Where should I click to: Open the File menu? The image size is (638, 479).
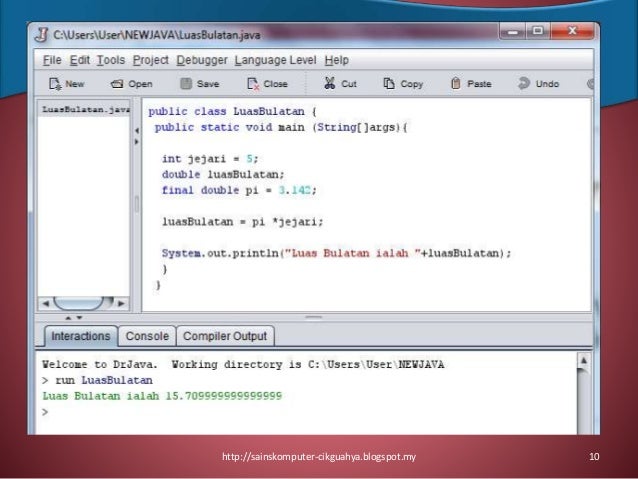tap(52, 60)
